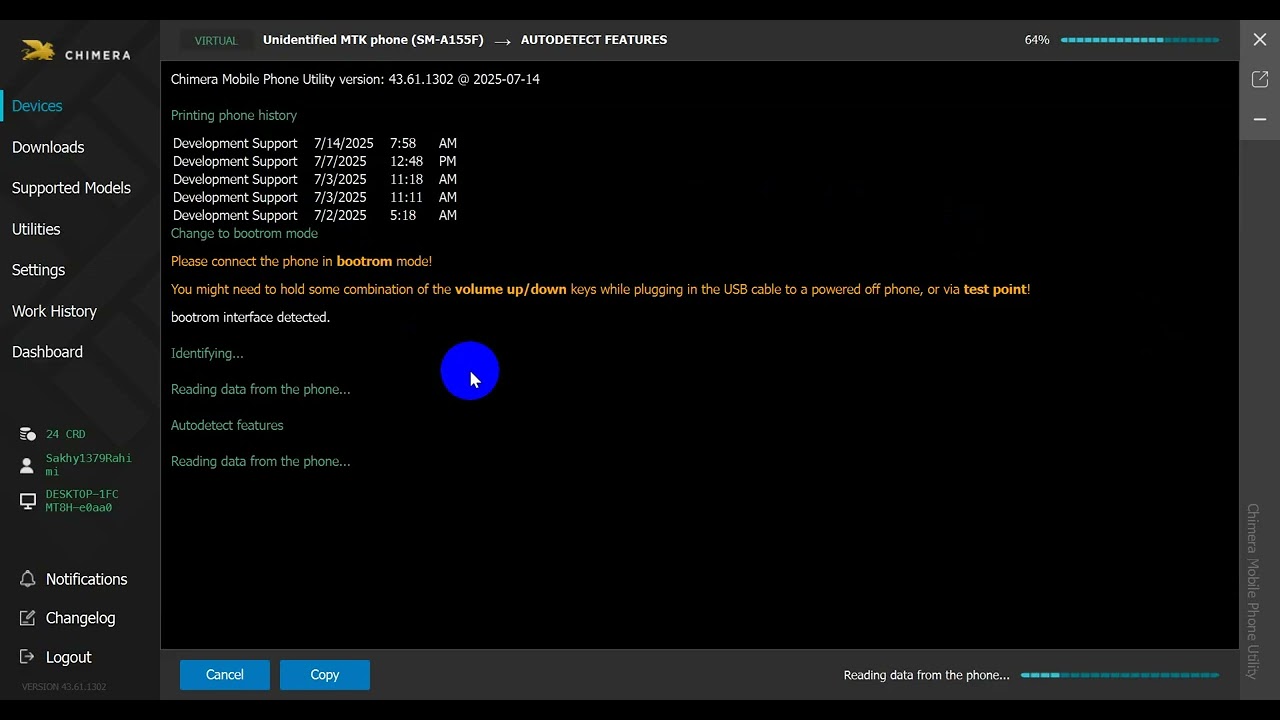This screenshot has width=1280, height=720.
Task: Click the computer monitor icon
Action: click(28, 501)
